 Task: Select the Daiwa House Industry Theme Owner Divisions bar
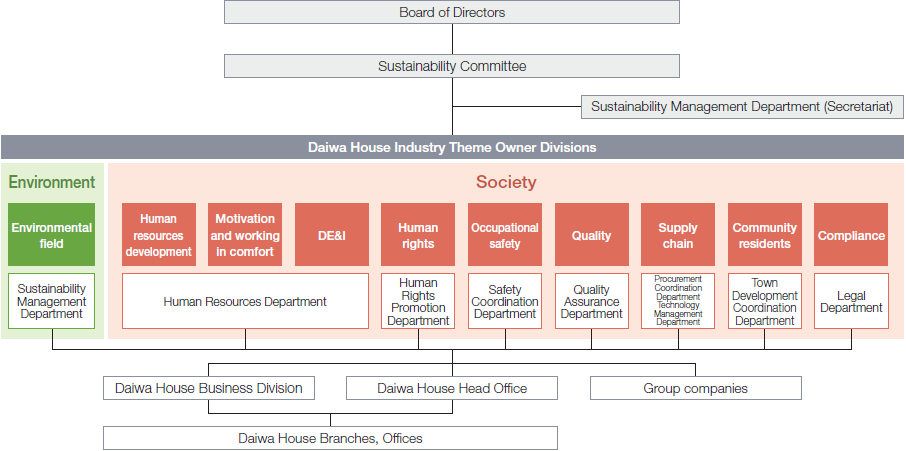(452, 147)
